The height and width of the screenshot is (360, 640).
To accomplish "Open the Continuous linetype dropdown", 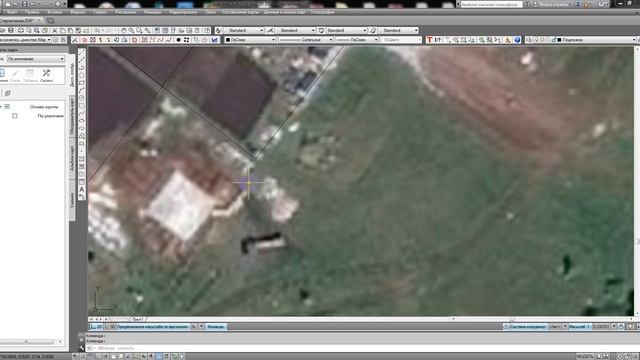I will click(306, 40).
